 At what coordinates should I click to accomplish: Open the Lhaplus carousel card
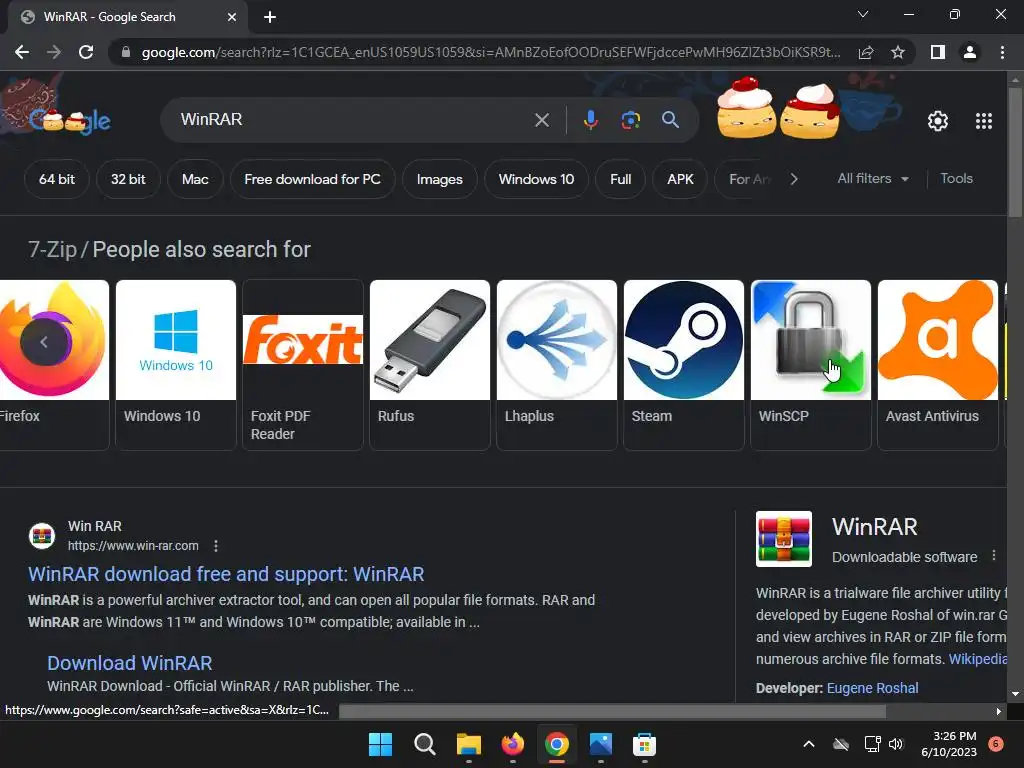coord(556,364)
